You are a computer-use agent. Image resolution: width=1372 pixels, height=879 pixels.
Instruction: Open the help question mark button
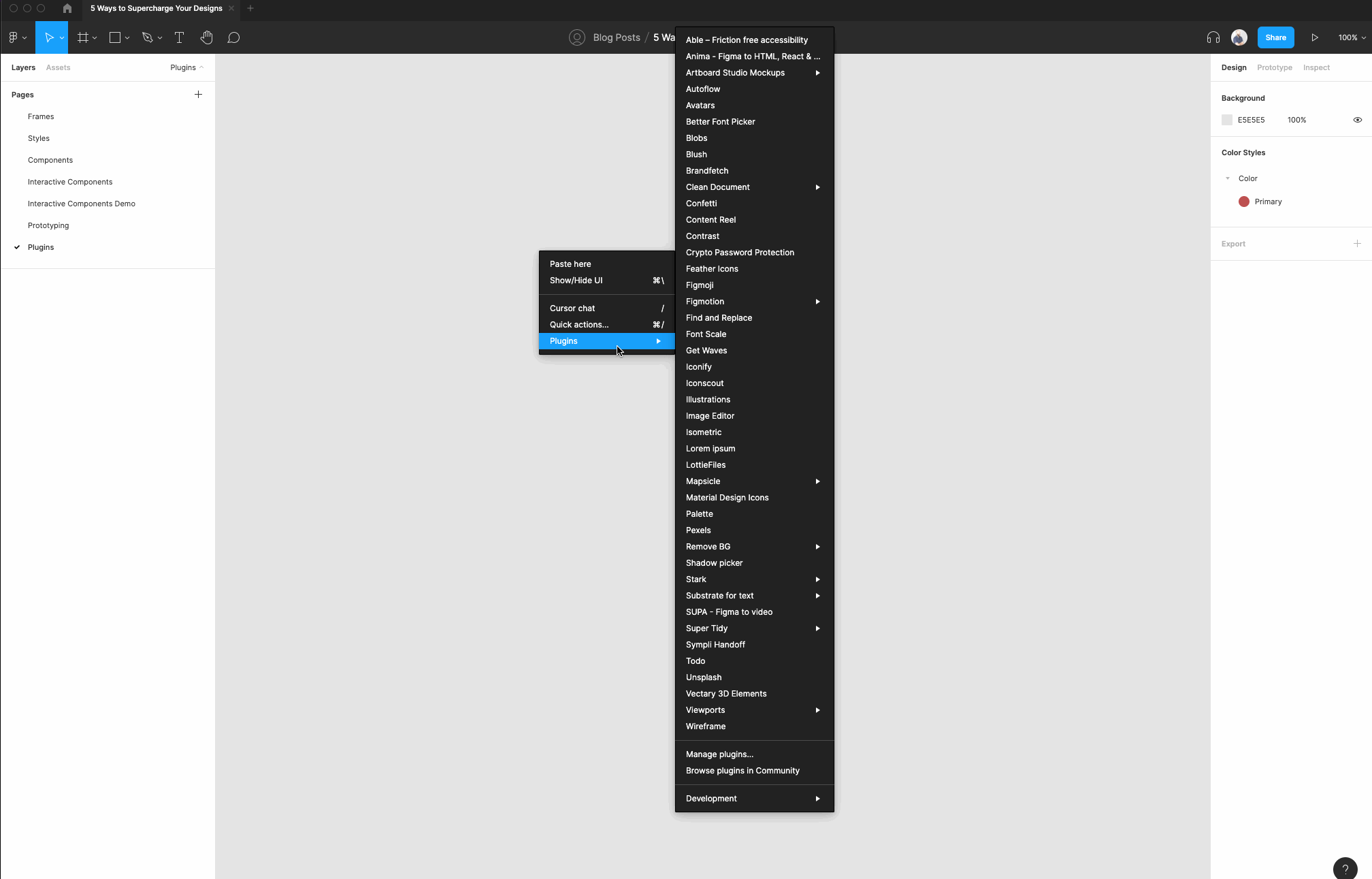coord(1345,868)
